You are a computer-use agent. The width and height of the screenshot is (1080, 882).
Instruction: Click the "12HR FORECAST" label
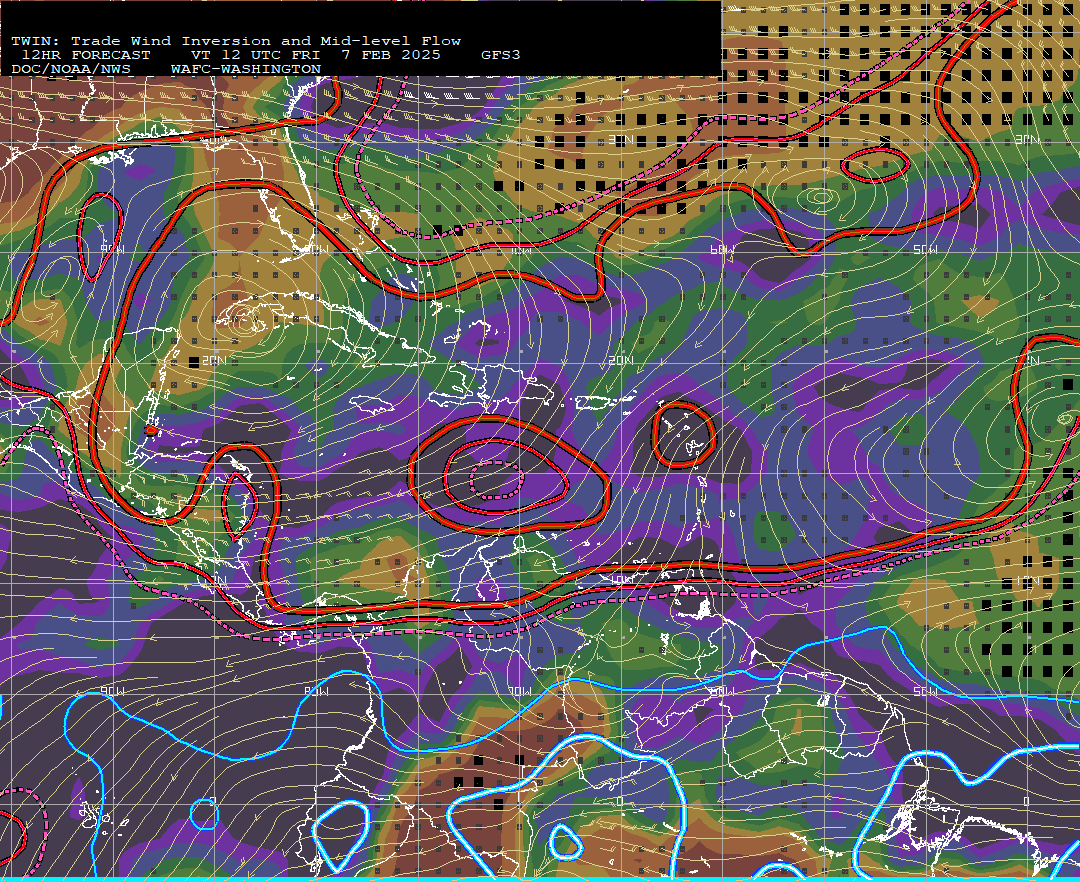click(x=85, y=54)
